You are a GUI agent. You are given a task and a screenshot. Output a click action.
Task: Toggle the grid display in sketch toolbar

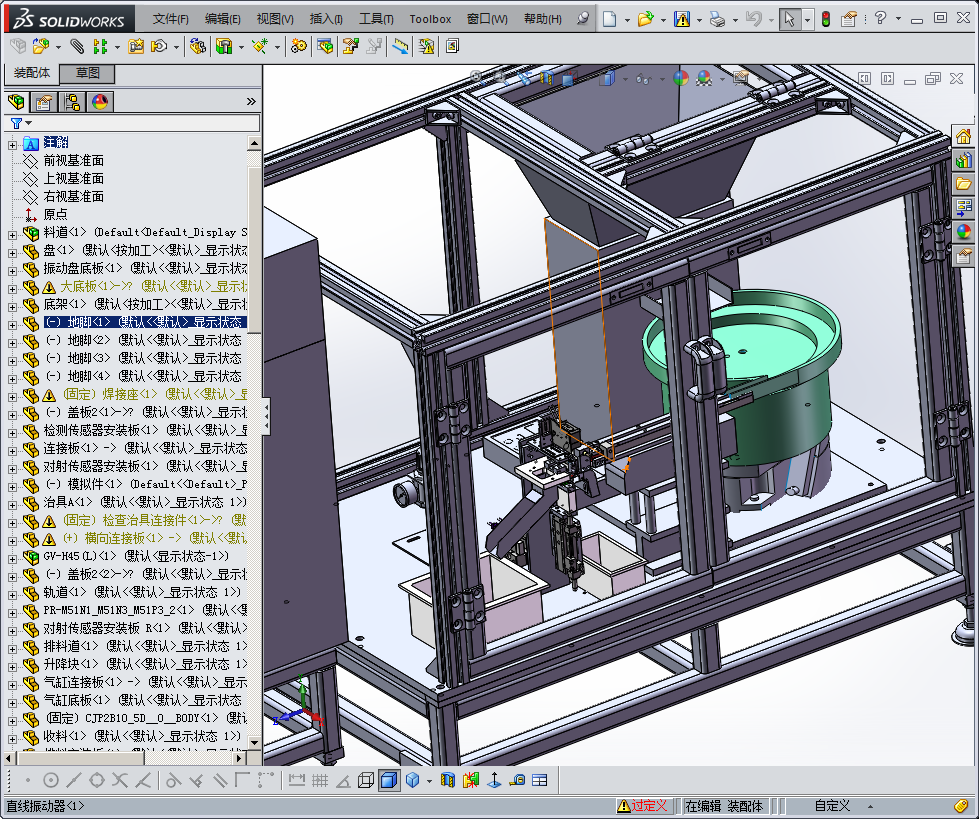320,780
